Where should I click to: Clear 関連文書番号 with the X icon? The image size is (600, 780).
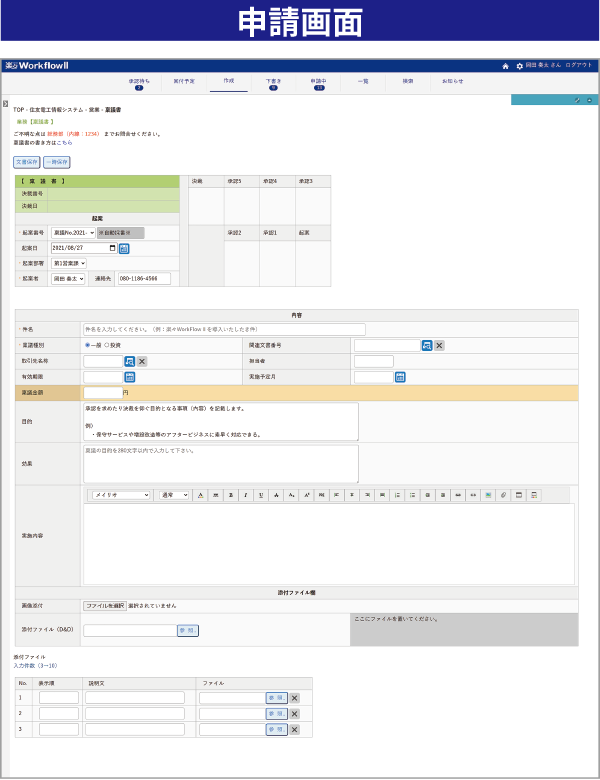(439, 345)
